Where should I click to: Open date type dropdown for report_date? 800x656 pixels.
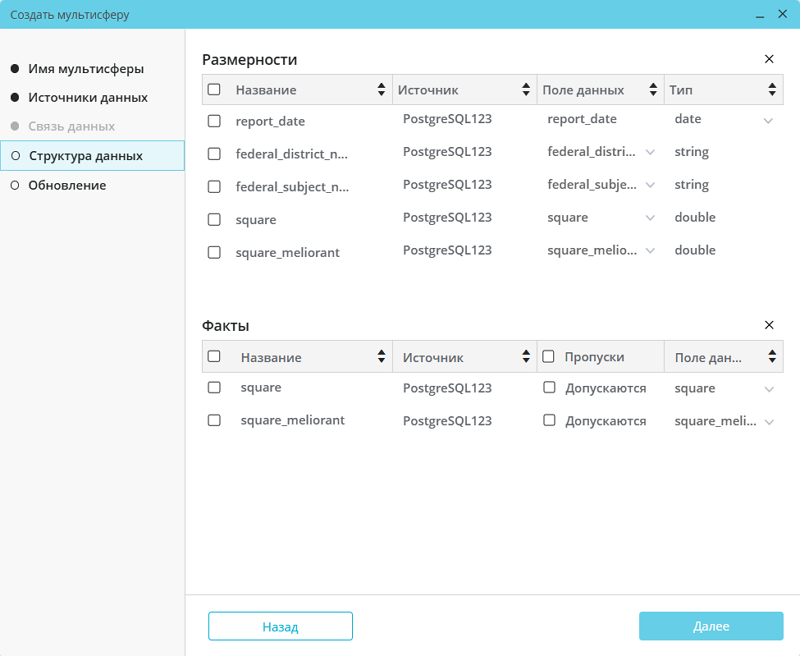pyautogui.click(x=768, y=121)
